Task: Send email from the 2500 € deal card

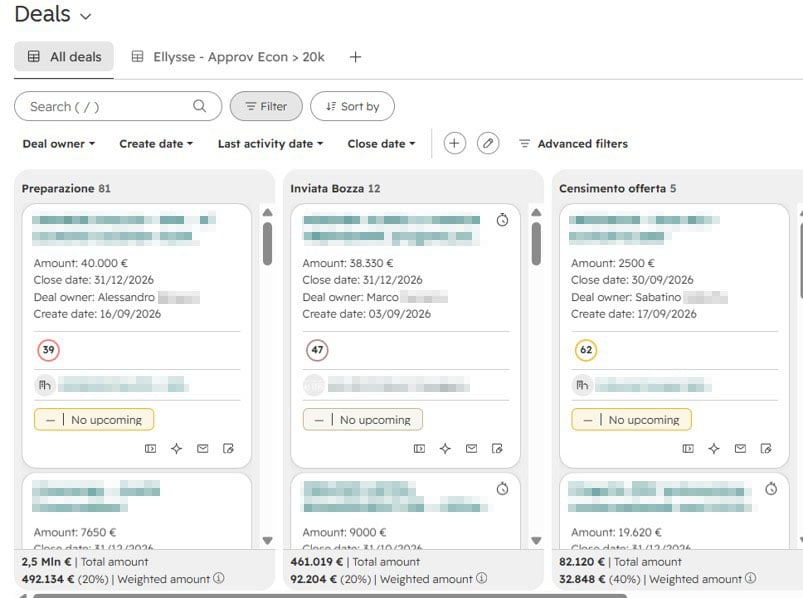Action: 741,448
